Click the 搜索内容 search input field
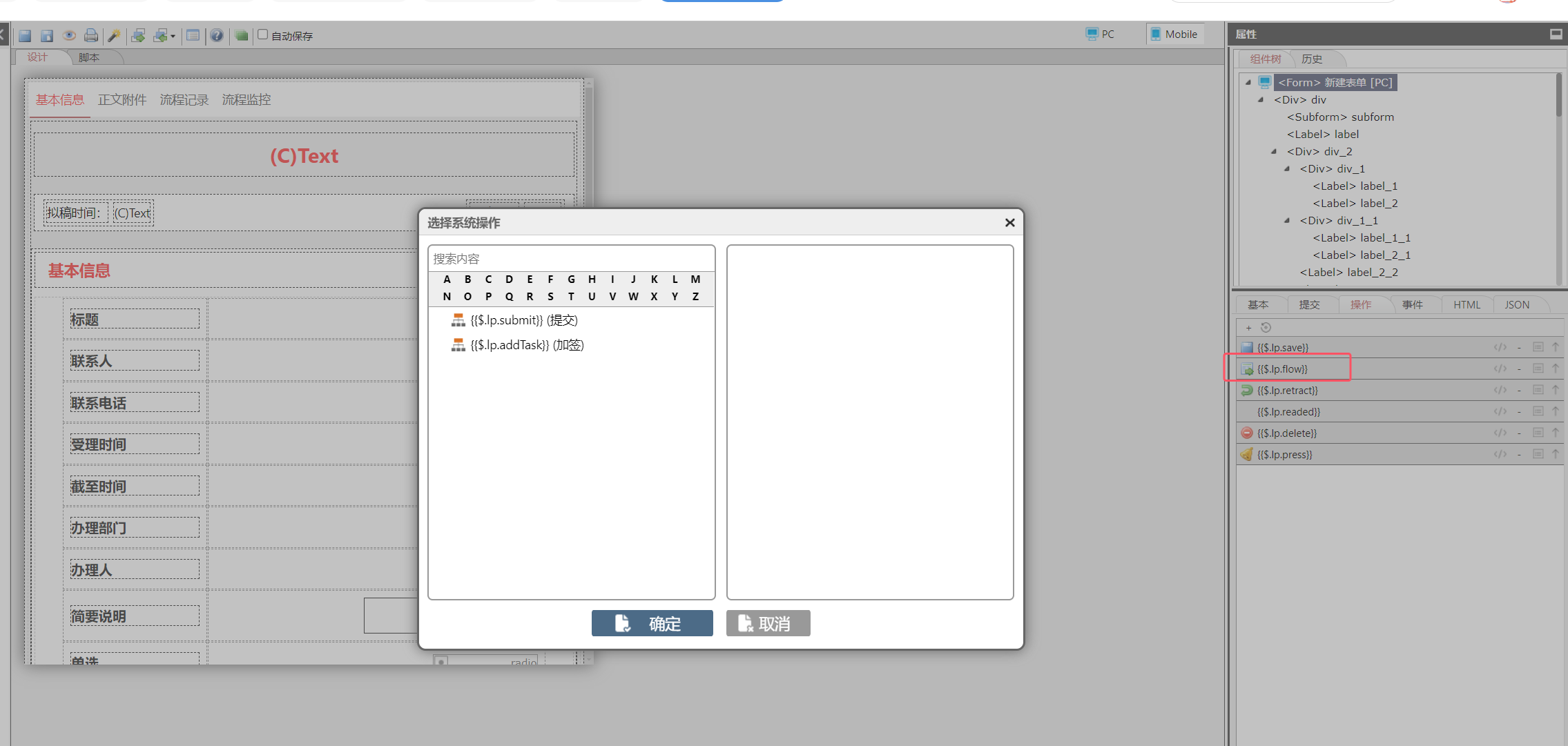The image size is (1568, 746). click(x=571, y=259)
